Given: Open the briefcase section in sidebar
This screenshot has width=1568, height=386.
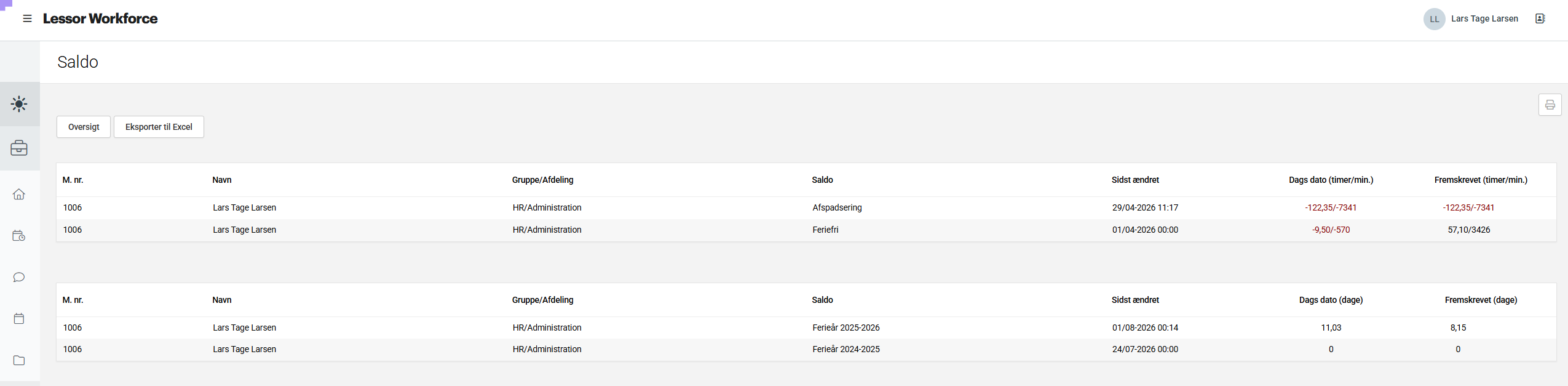Looking at the screenshot, I should tap(19, 148).
